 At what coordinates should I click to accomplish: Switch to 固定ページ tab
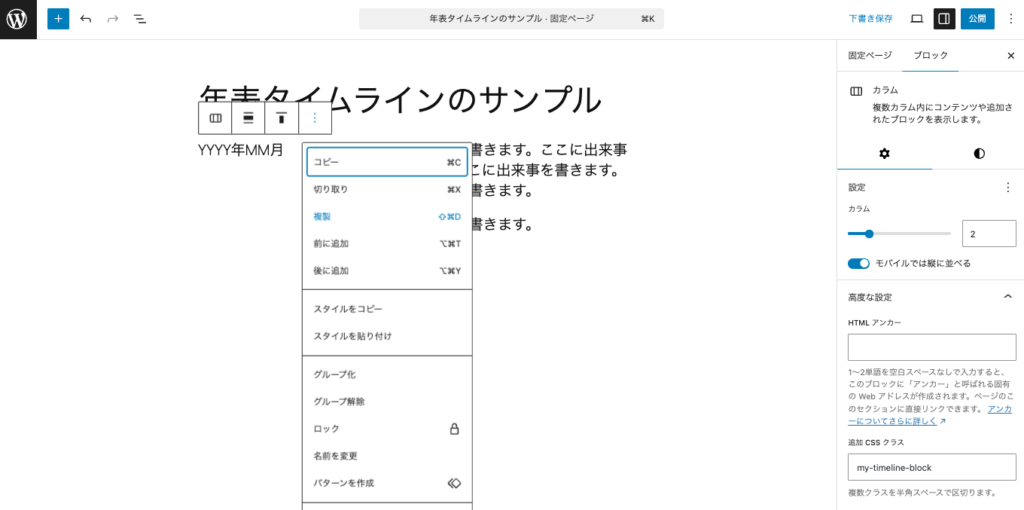click(x=870, y=56)
